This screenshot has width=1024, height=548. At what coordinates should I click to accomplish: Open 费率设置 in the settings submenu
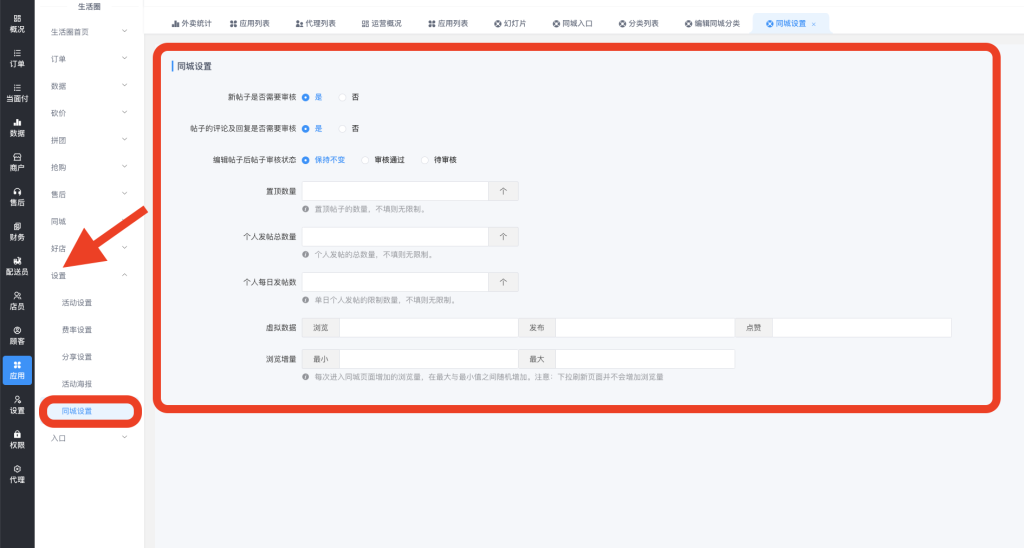click(x=77, y=329)
